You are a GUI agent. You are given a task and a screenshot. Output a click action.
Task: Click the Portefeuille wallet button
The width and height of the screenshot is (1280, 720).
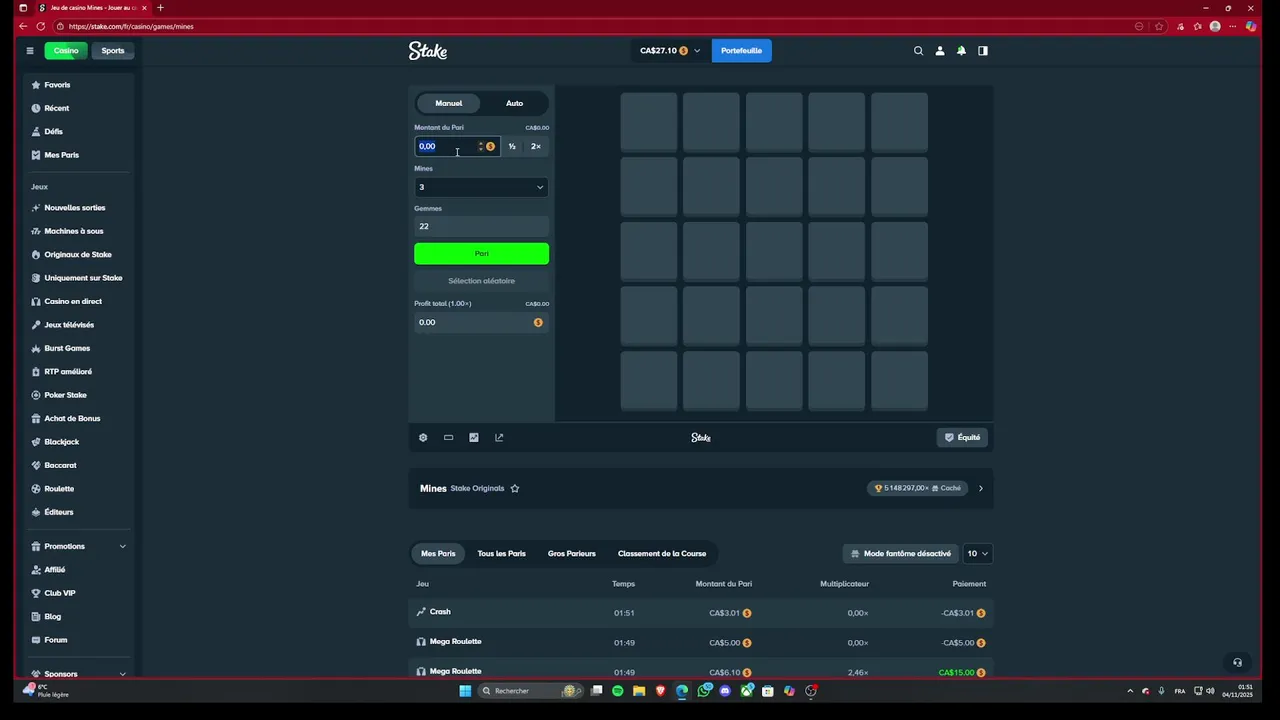pyautogui.click(x=741, y=51)
